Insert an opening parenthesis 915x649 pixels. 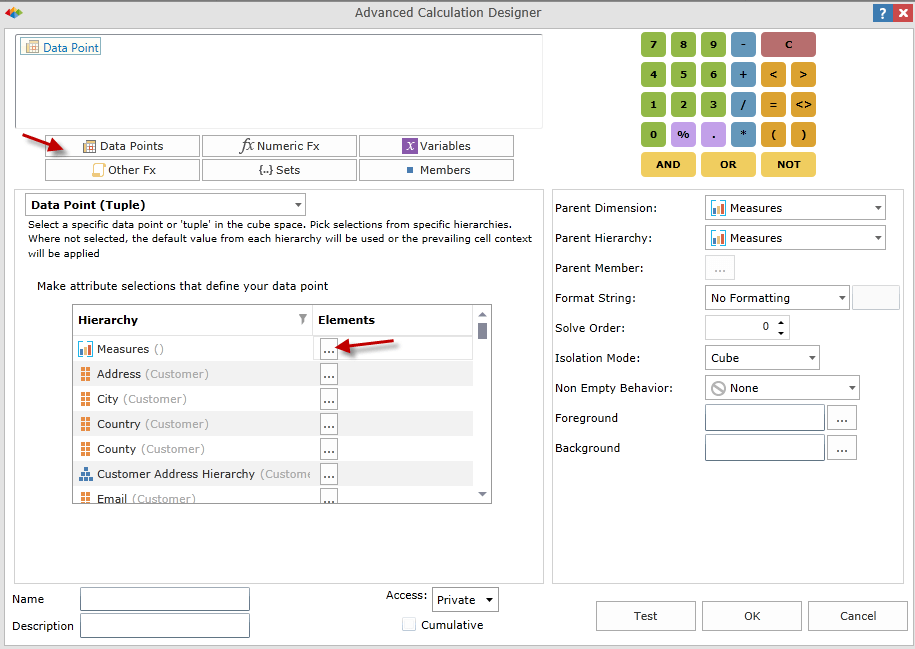pos(773,135)
